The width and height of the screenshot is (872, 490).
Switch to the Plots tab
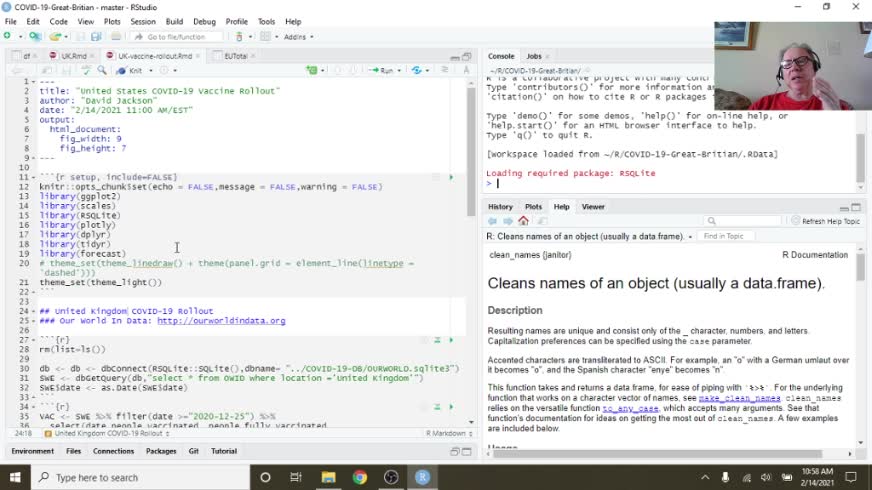pyautogui.click(x=533, y=206)
